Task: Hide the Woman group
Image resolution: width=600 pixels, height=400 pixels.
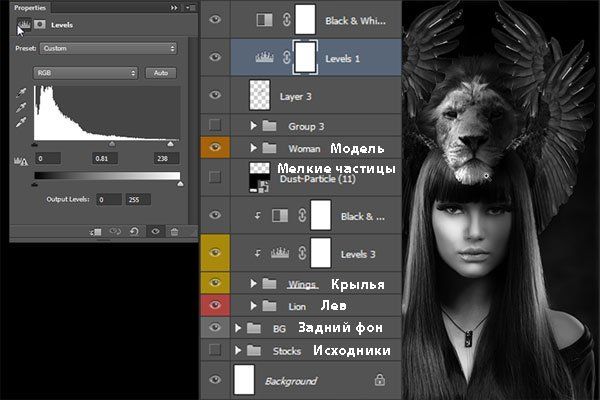Action: click(x=215, y=147)
